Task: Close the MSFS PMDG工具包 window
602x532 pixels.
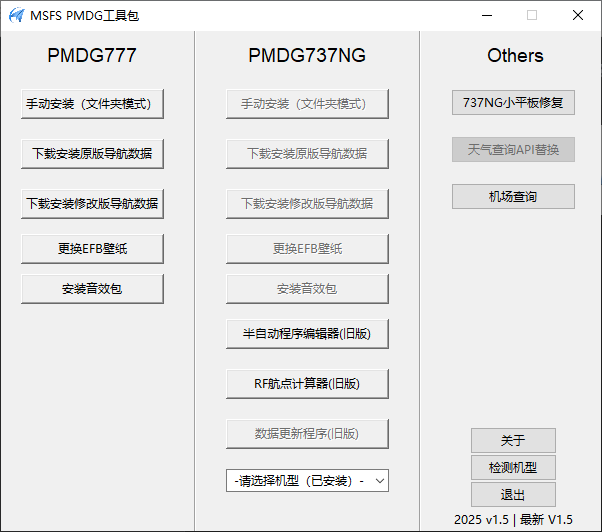Action: (x=578, y=15)
